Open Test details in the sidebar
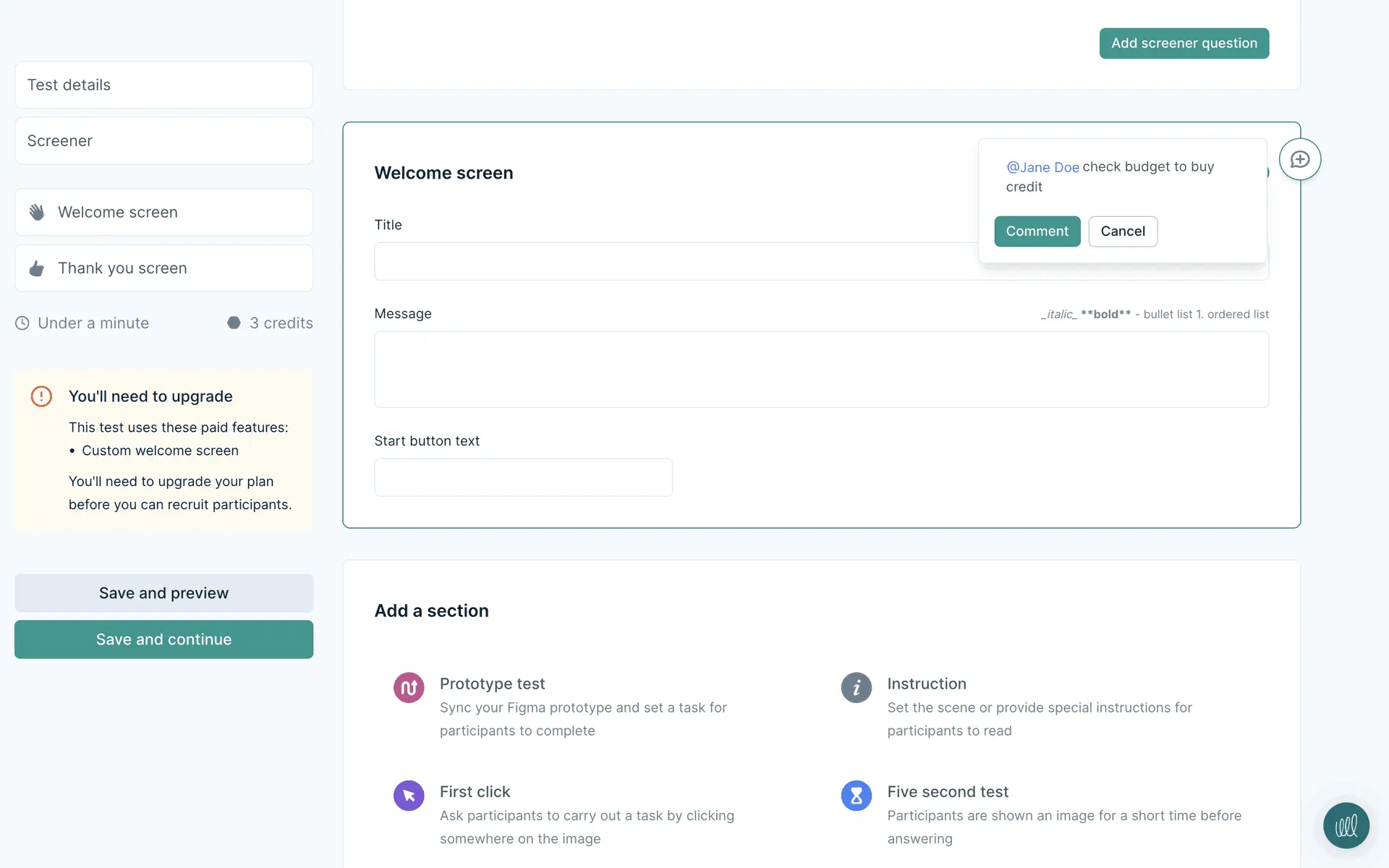The image size is (1389, 868). pos(163,85)
